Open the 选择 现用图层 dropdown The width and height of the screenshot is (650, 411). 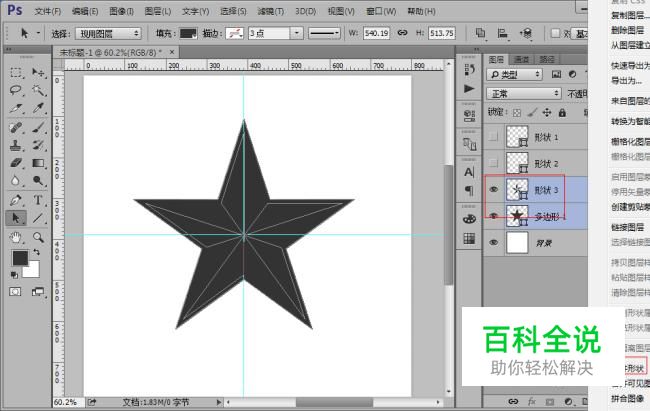pos(108,34)
